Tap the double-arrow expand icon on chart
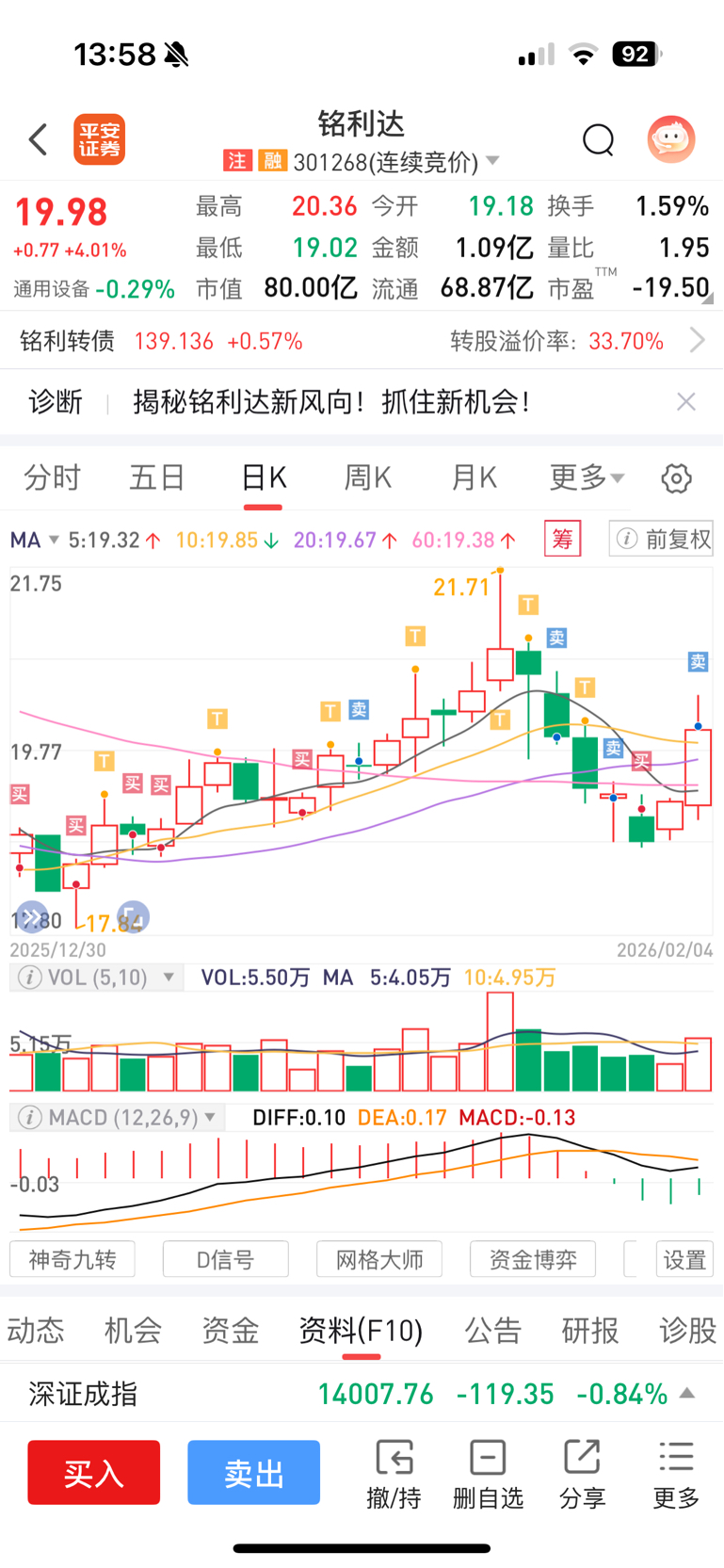This screenshot has height=1568, width=724. pyautogui.click(x=32, y=916)
